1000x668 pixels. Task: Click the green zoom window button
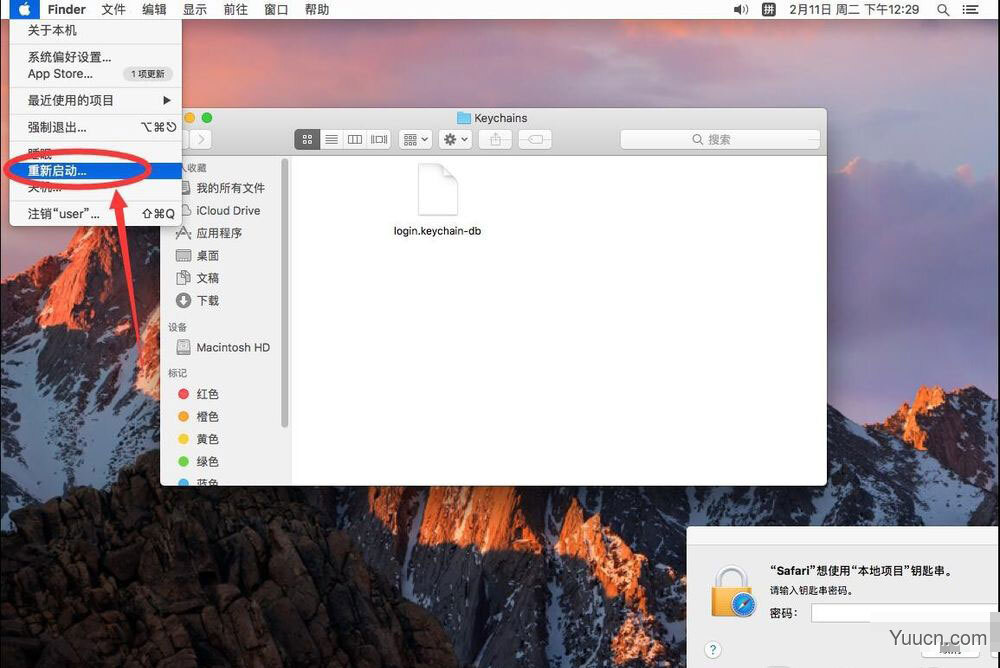coord(207,117)
